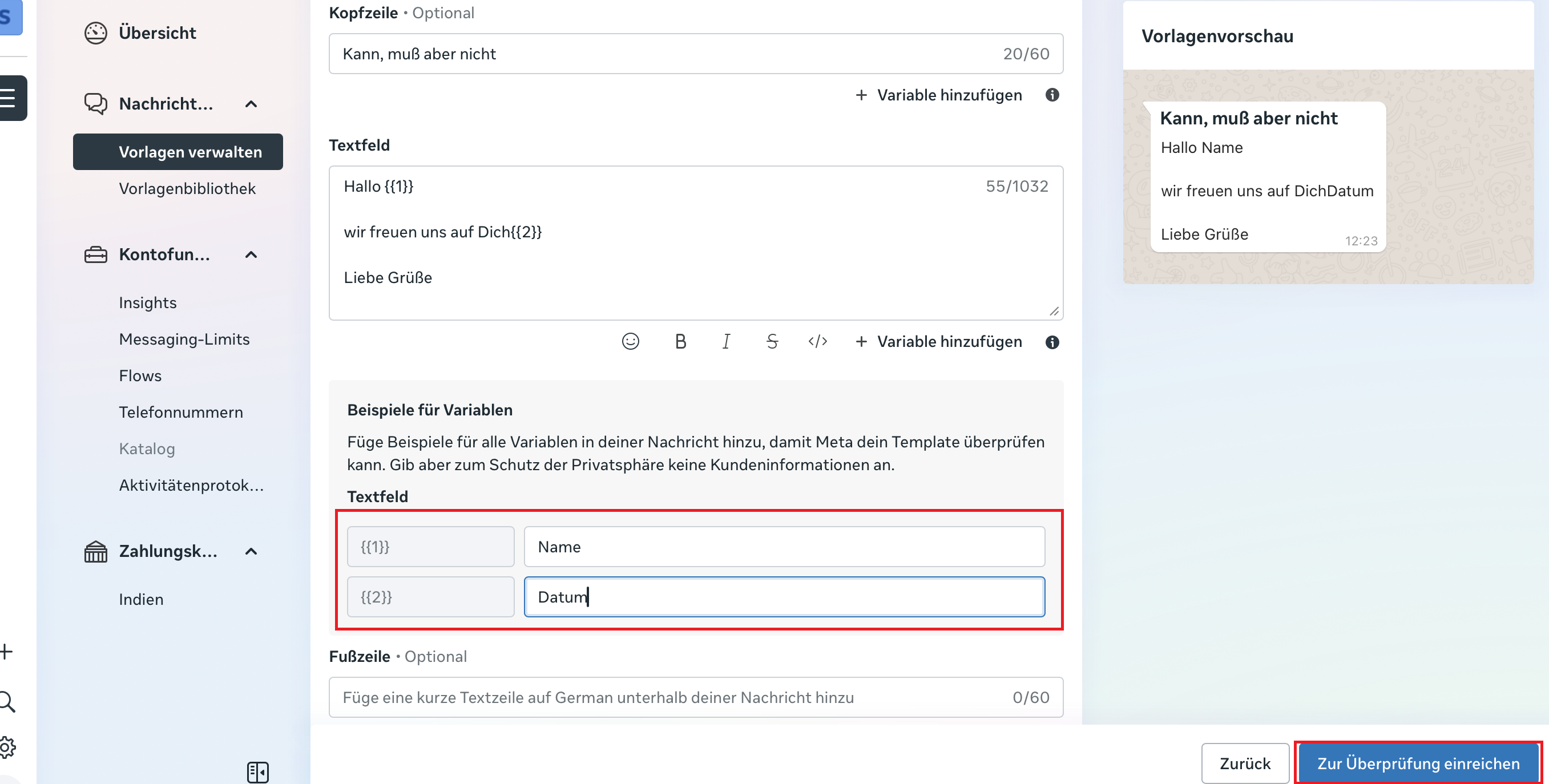Select Vorlagen verwalten menu item
Screen dimensions: 1549x784
(178, 152)
